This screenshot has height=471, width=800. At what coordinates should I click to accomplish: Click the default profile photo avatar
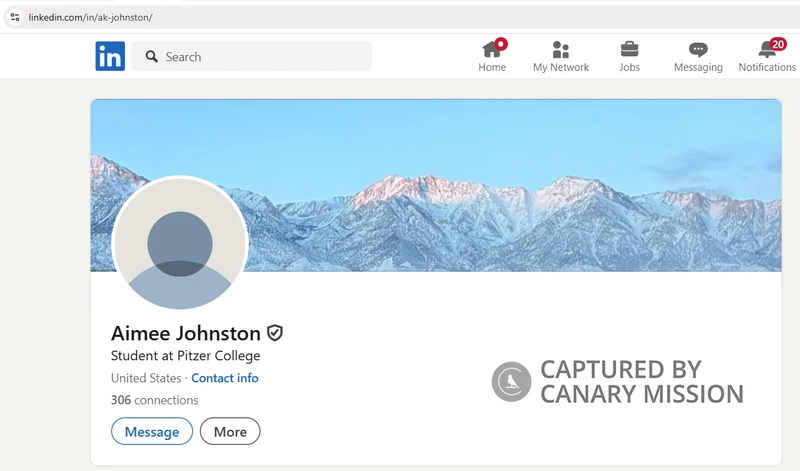(180, 243)
